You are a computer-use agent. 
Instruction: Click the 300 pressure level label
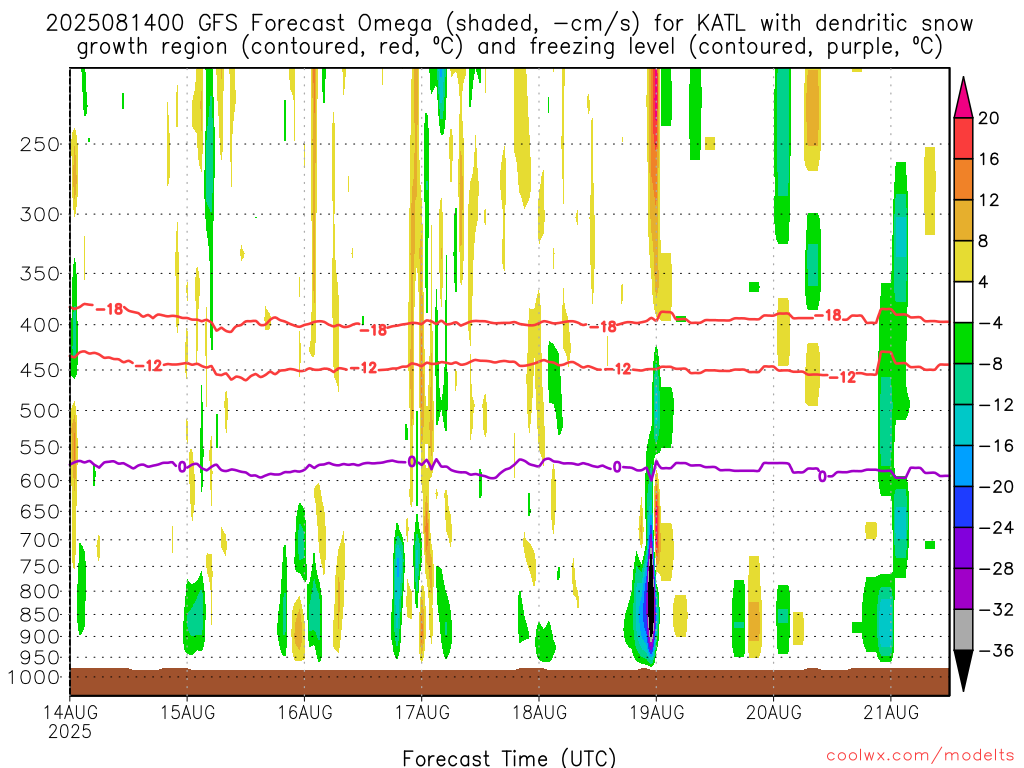coord(40,214)
